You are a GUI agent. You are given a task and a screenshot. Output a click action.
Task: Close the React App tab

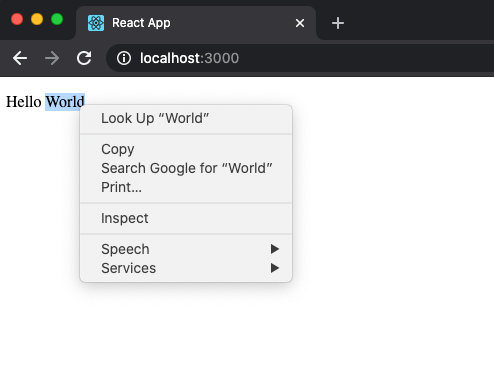tap(300, 23)
